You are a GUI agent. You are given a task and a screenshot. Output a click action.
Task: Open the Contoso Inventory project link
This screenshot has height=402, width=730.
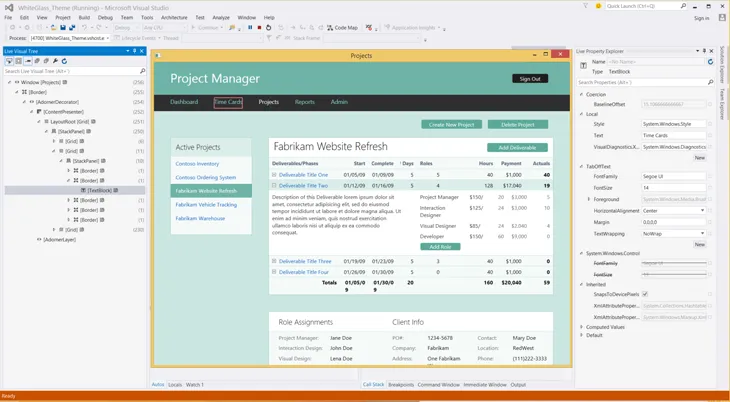tap(197, 163)
